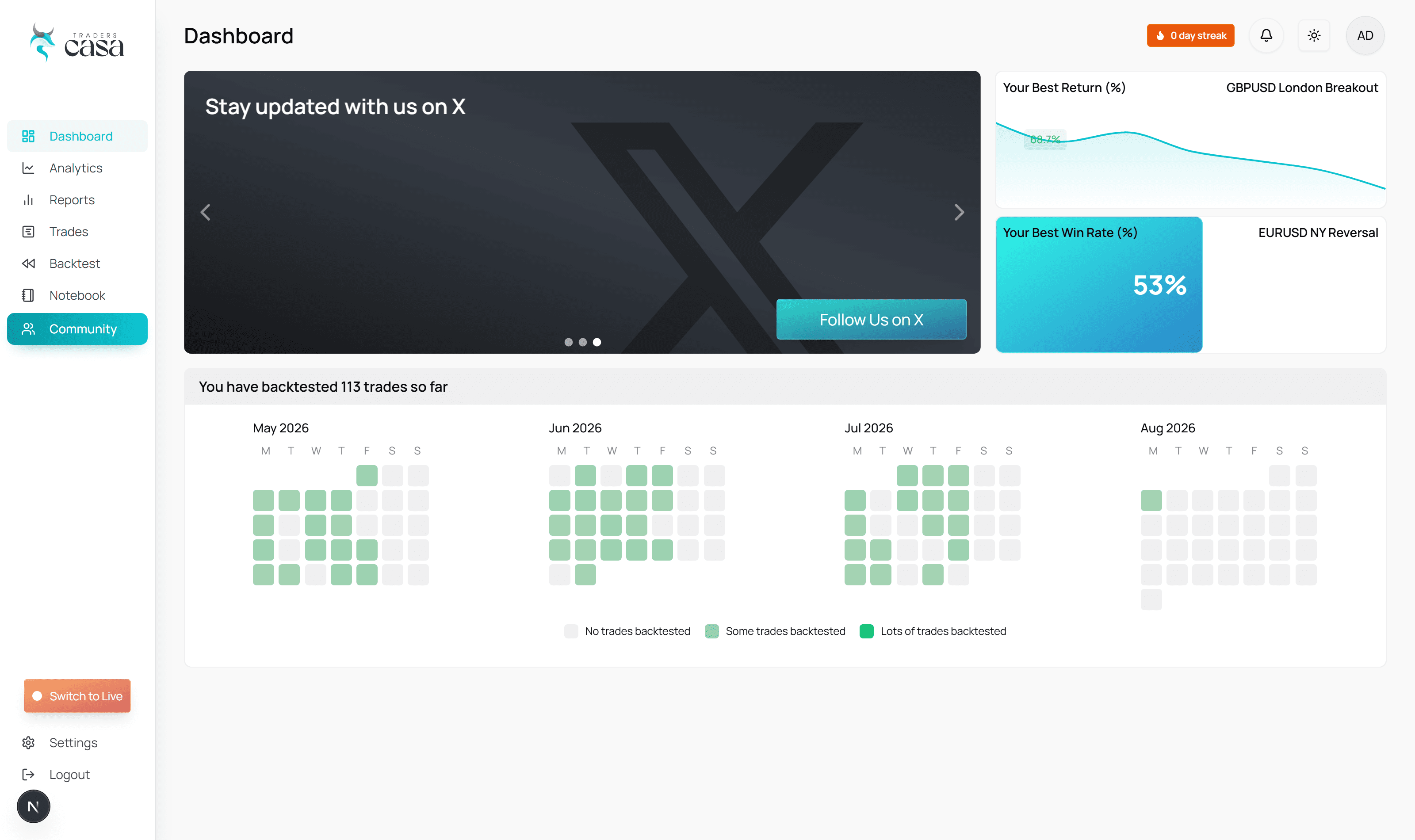Click the 53% win rate card
Screen dimensions: 1415x840
[x=1098, y=285]
